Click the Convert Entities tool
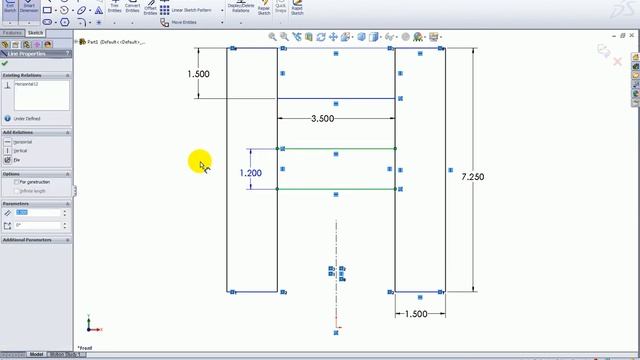 pos(132,7)
